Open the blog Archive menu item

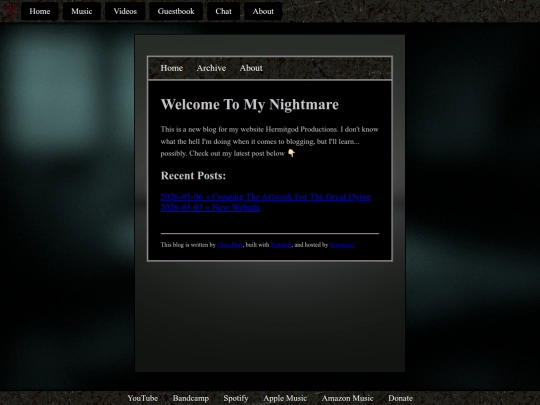tap(211, 68)
